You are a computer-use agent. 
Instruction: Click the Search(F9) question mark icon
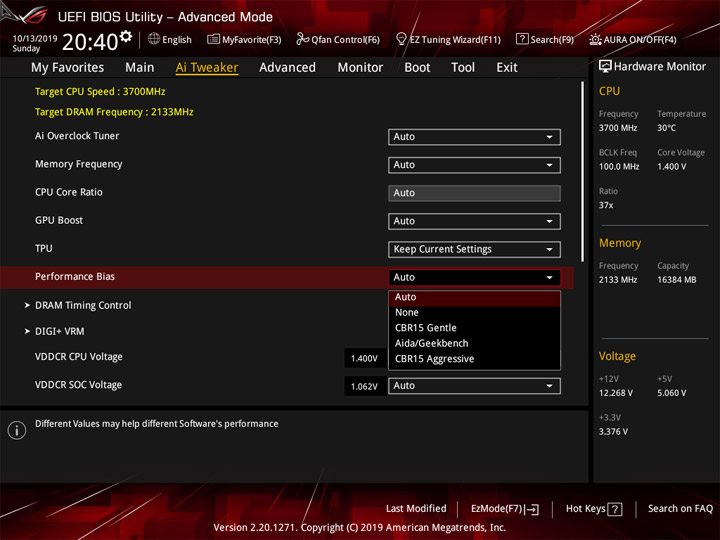pyautogui.click(x=522, y=39)
